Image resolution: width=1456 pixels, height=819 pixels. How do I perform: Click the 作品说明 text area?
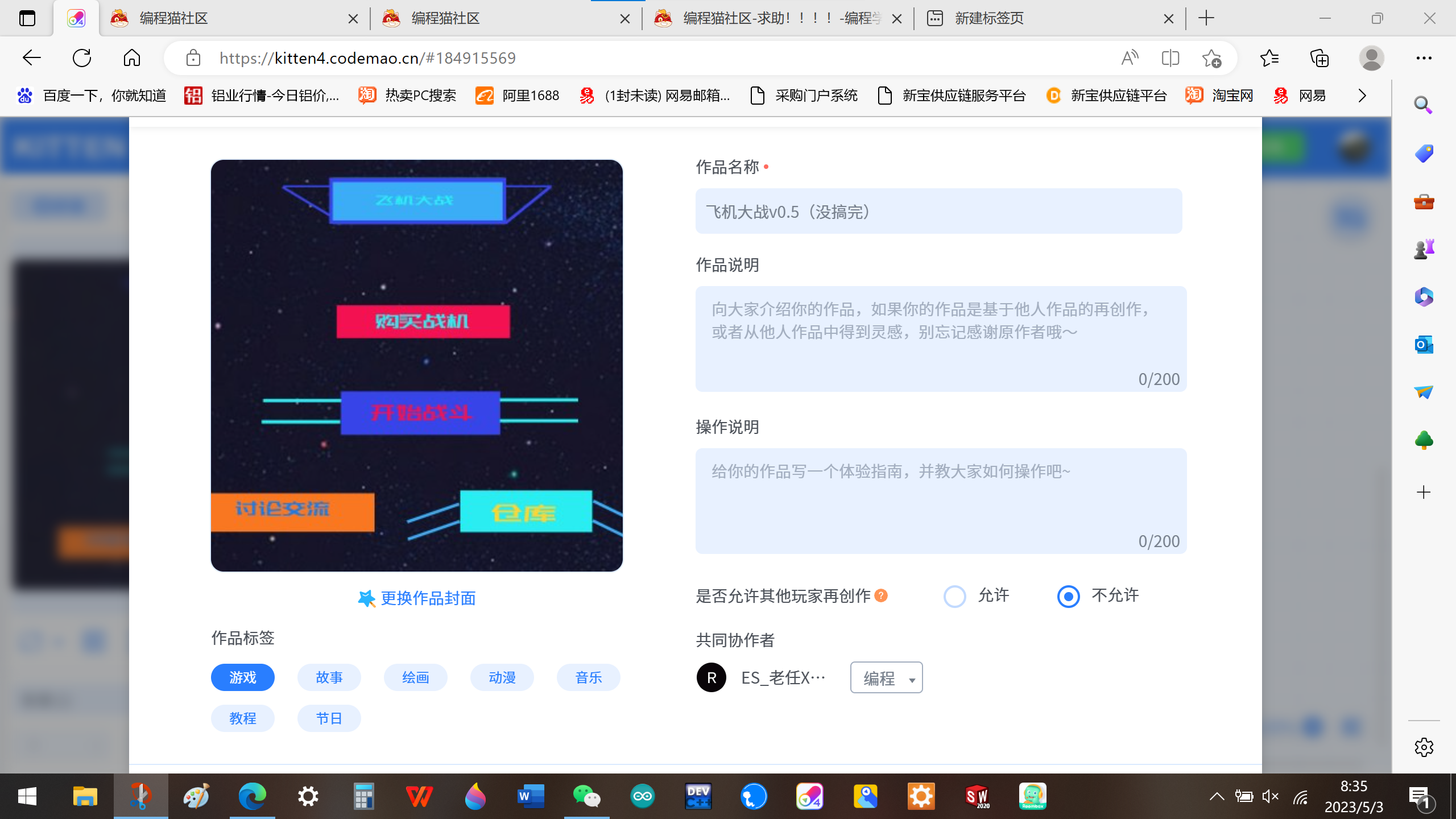point(941,339)
